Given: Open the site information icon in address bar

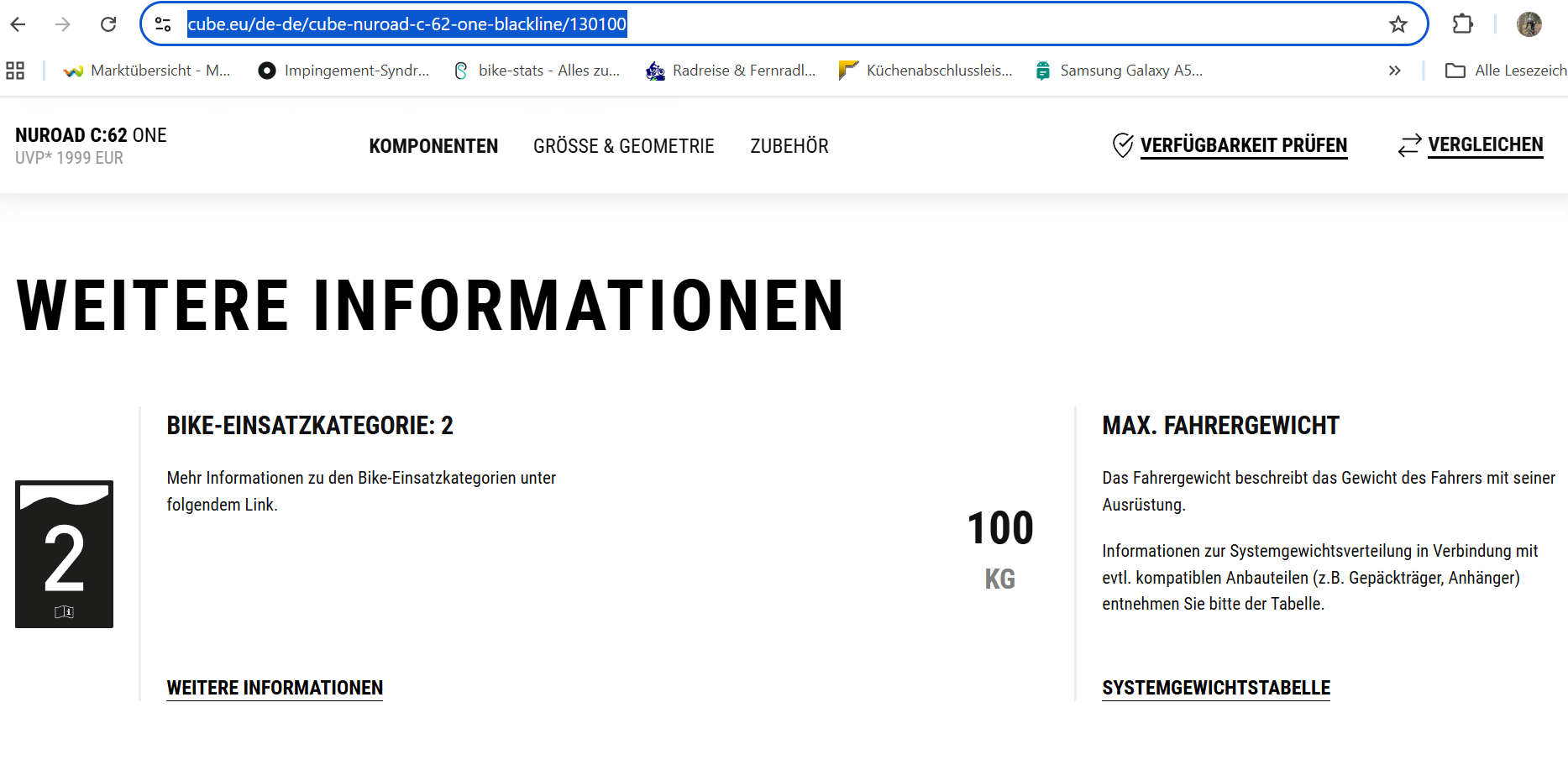Looking at the screenshot, I should pyautogui.click(x=164, y=24).
